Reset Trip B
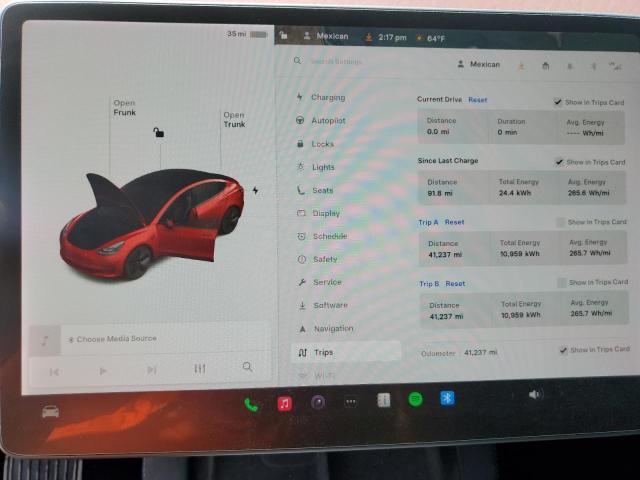This screenshot has height=480, width=640. point(455,284)
